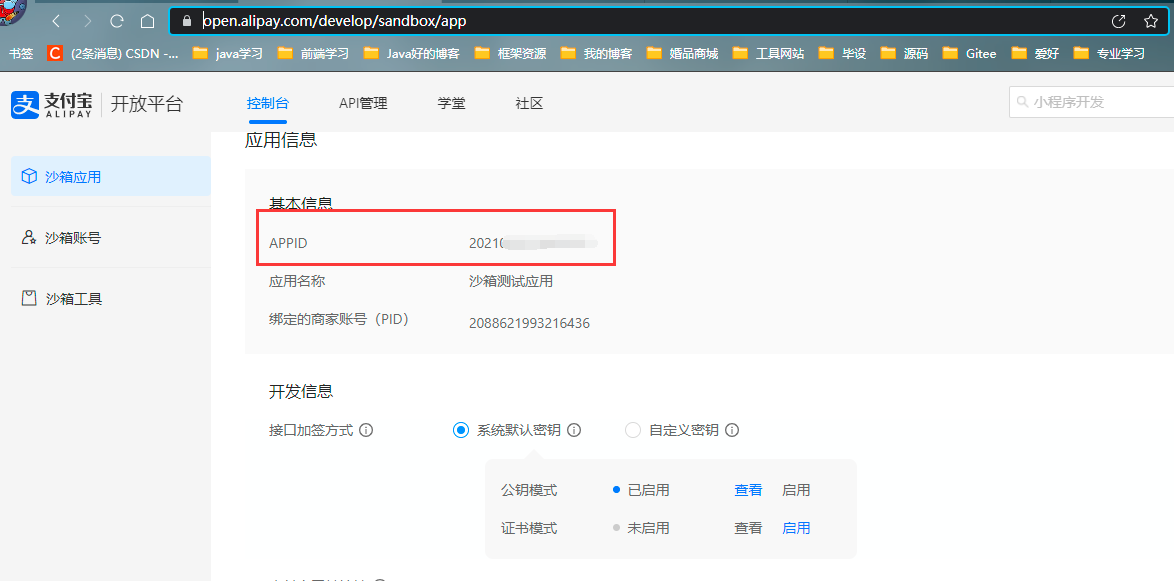Image resolution: width=1174 pixels, height=581 pixels.
Task: Open the Java好的博客 bookmark folder
Action: coord(411,53)
